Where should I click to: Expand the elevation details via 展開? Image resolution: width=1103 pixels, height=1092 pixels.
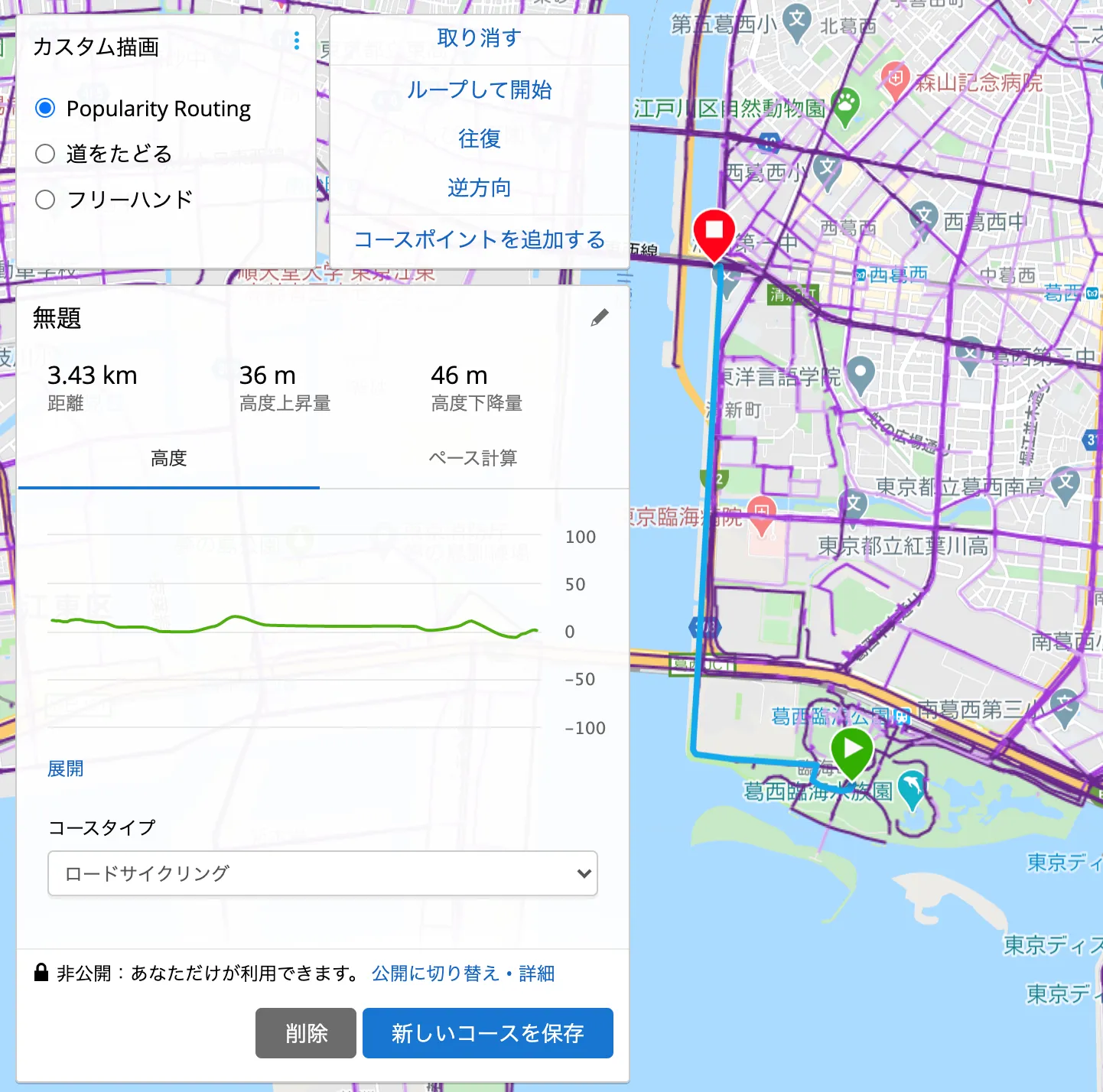pyautogui.click(x=65, y=769)
